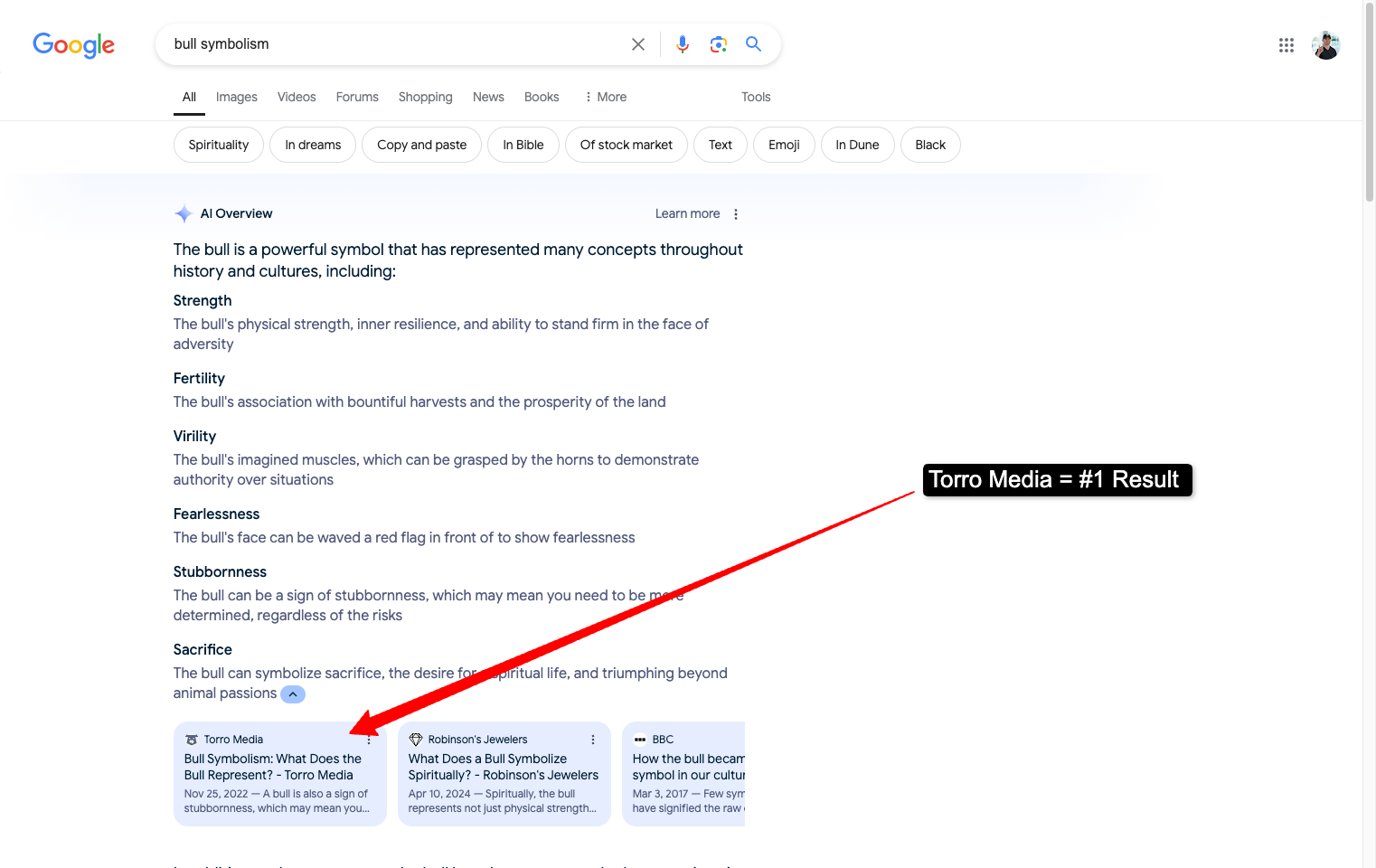Open the account profile avatar
1376x868 pixels.
click(x=1326, y=45)
